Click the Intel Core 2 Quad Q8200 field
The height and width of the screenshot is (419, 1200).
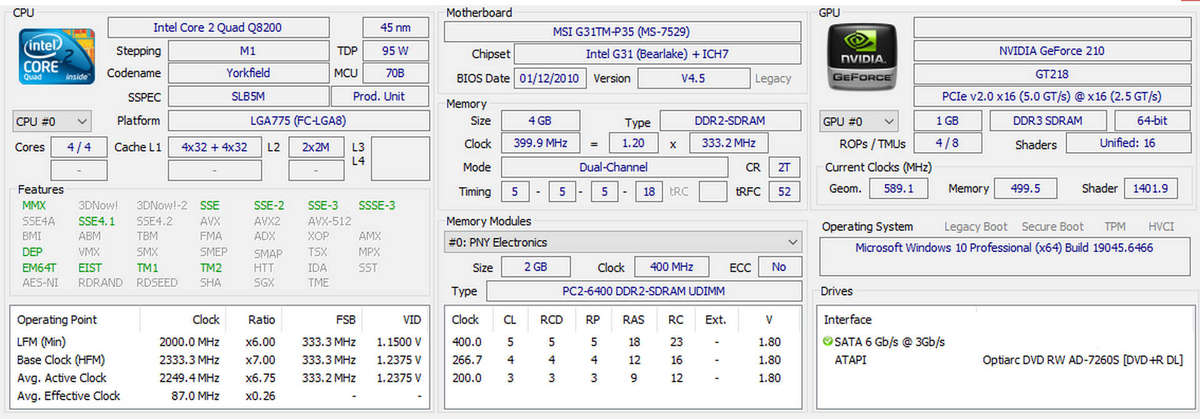click(217, 27)
